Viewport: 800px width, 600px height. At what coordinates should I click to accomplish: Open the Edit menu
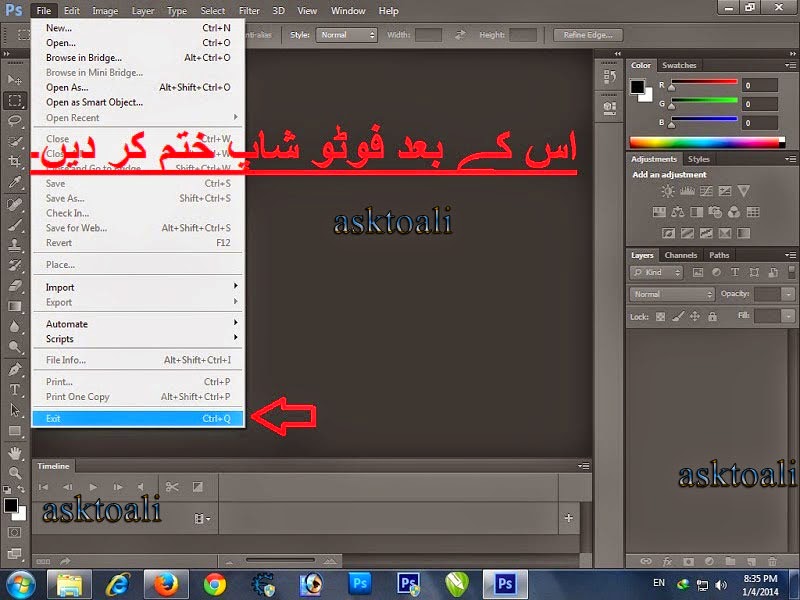(x=71, y=11)
